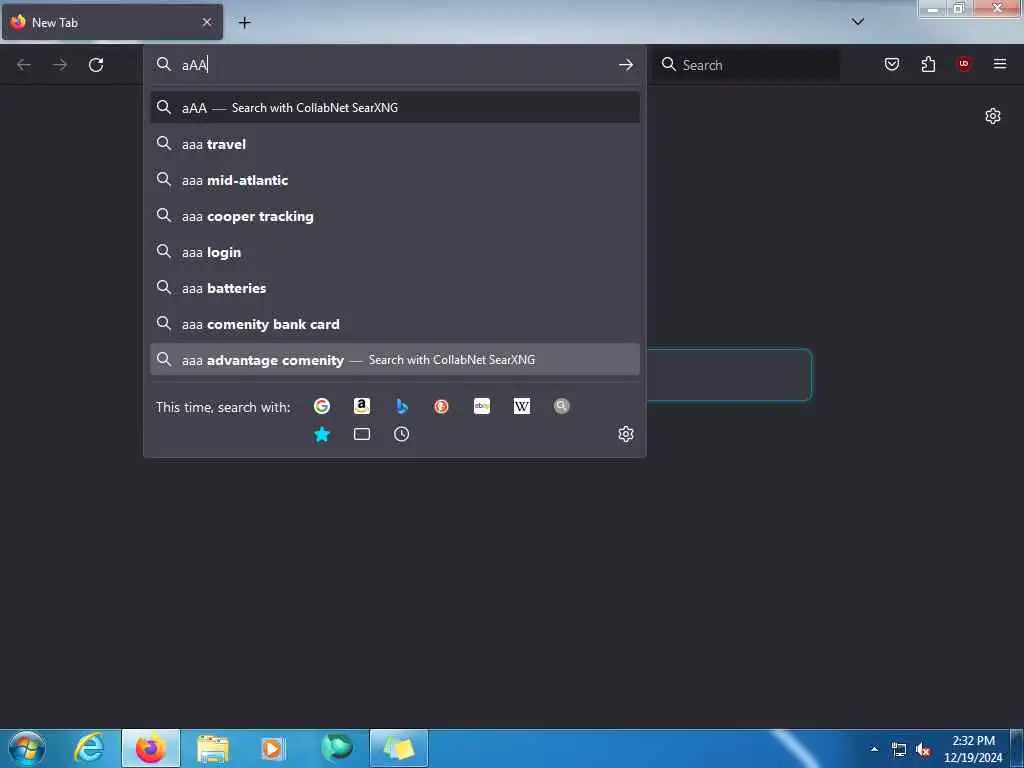Search open tabs via tab icon
Image resolution: width=1024 pixels, height=768 pixels.
coord(362,434)
